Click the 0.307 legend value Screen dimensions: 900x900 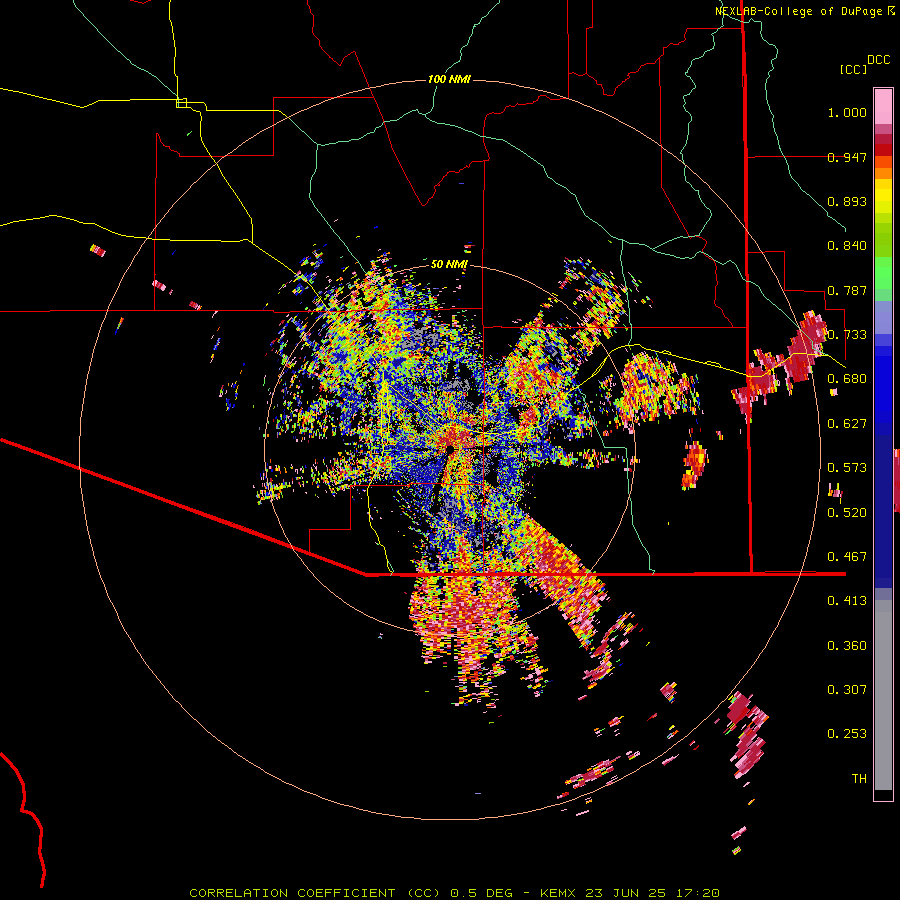(847, 690)
